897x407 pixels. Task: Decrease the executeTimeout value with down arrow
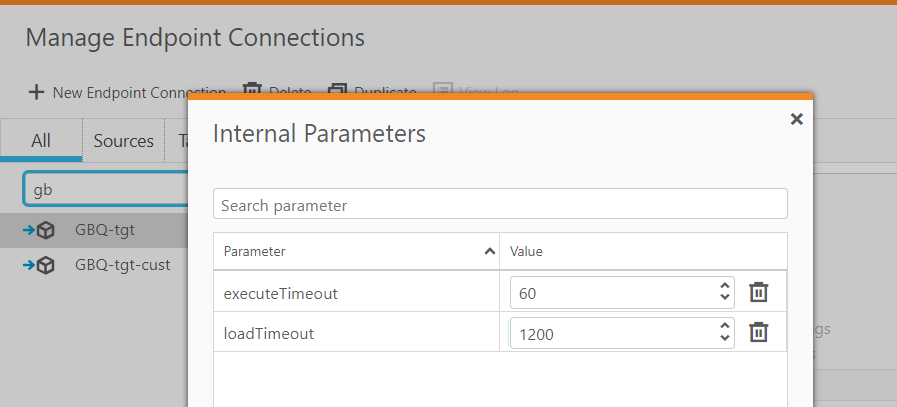(725, 299)
